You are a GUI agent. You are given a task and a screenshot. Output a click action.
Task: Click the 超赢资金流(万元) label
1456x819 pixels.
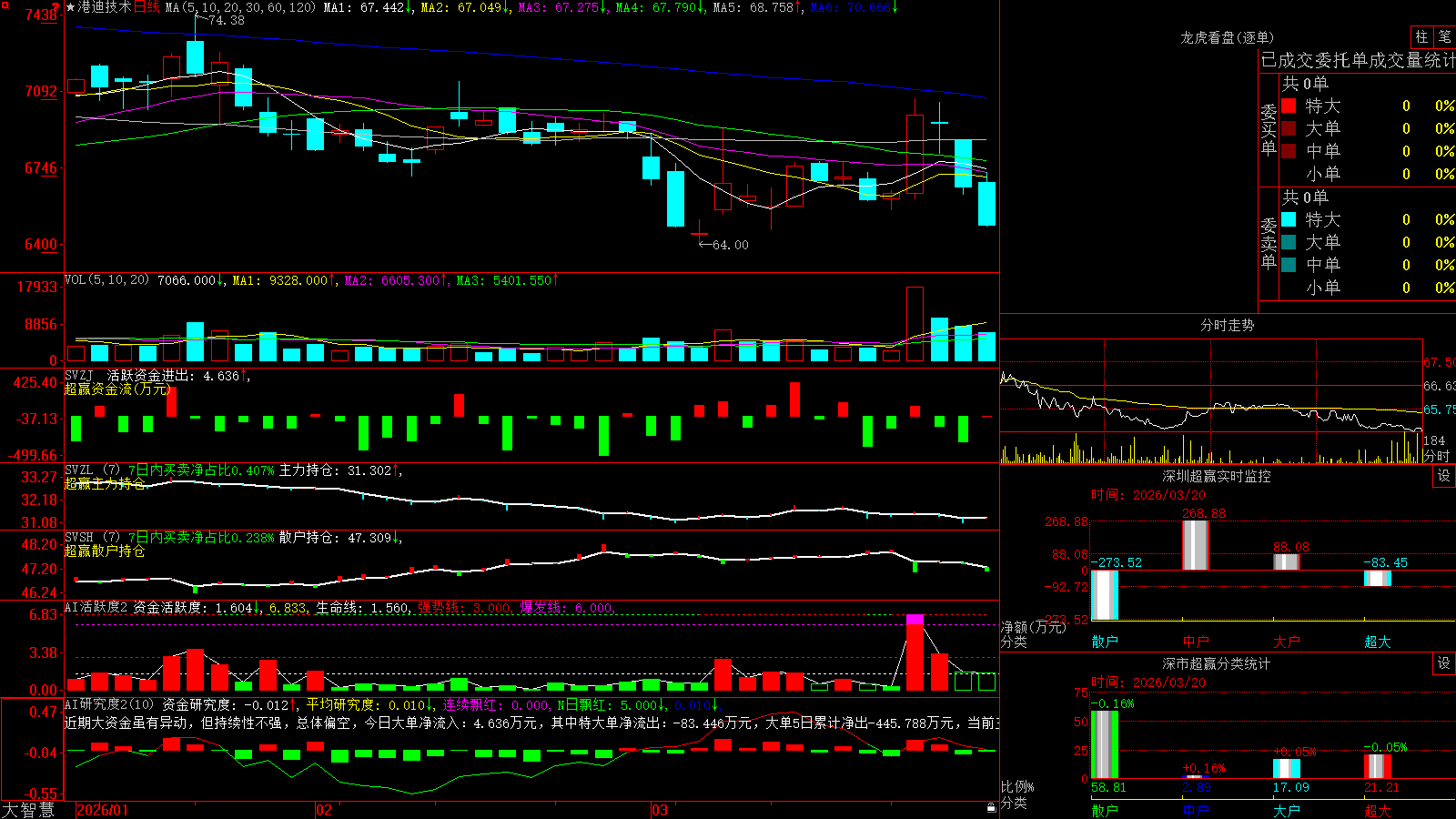118,389
